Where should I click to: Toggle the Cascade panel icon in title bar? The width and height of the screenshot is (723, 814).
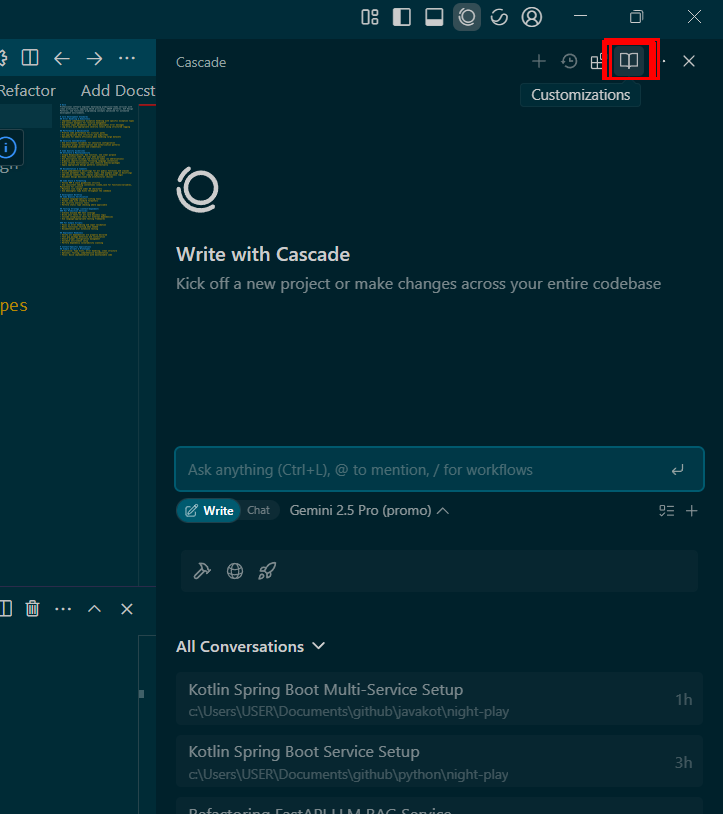click(x=467, y=17)
